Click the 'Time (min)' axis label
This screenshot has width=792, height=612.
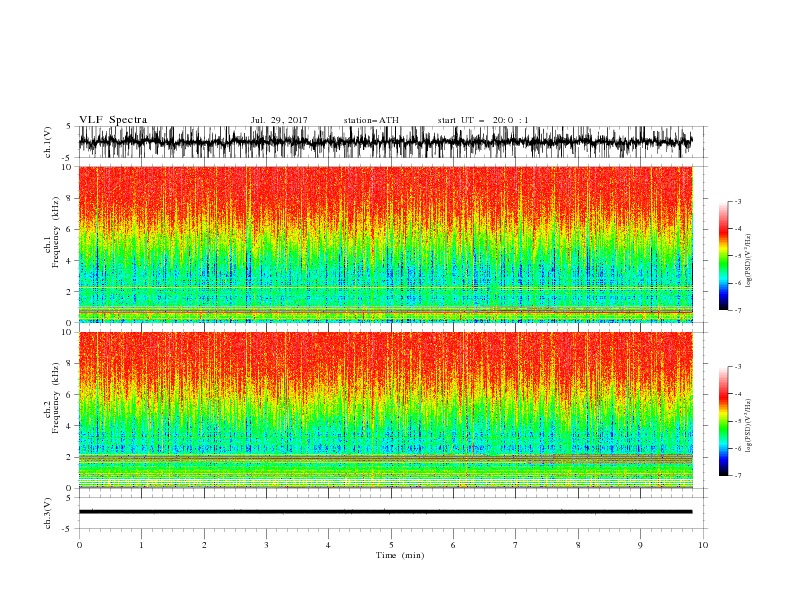click(x=400, y=555)
